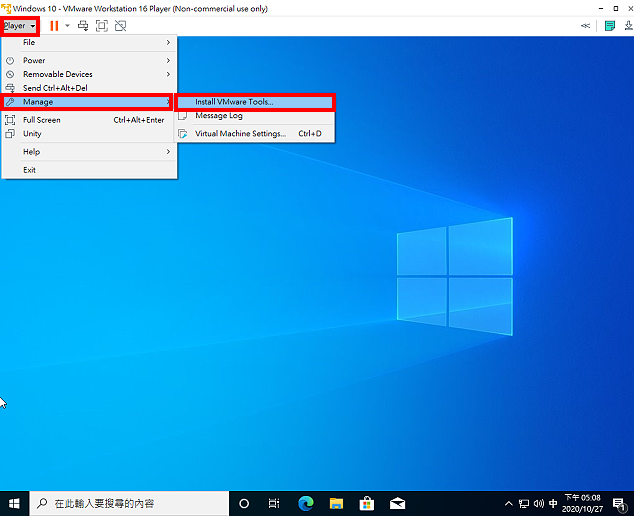Select Install VMware Tools... in submenu
Screen dimensions: 634x522
[255, 102]
